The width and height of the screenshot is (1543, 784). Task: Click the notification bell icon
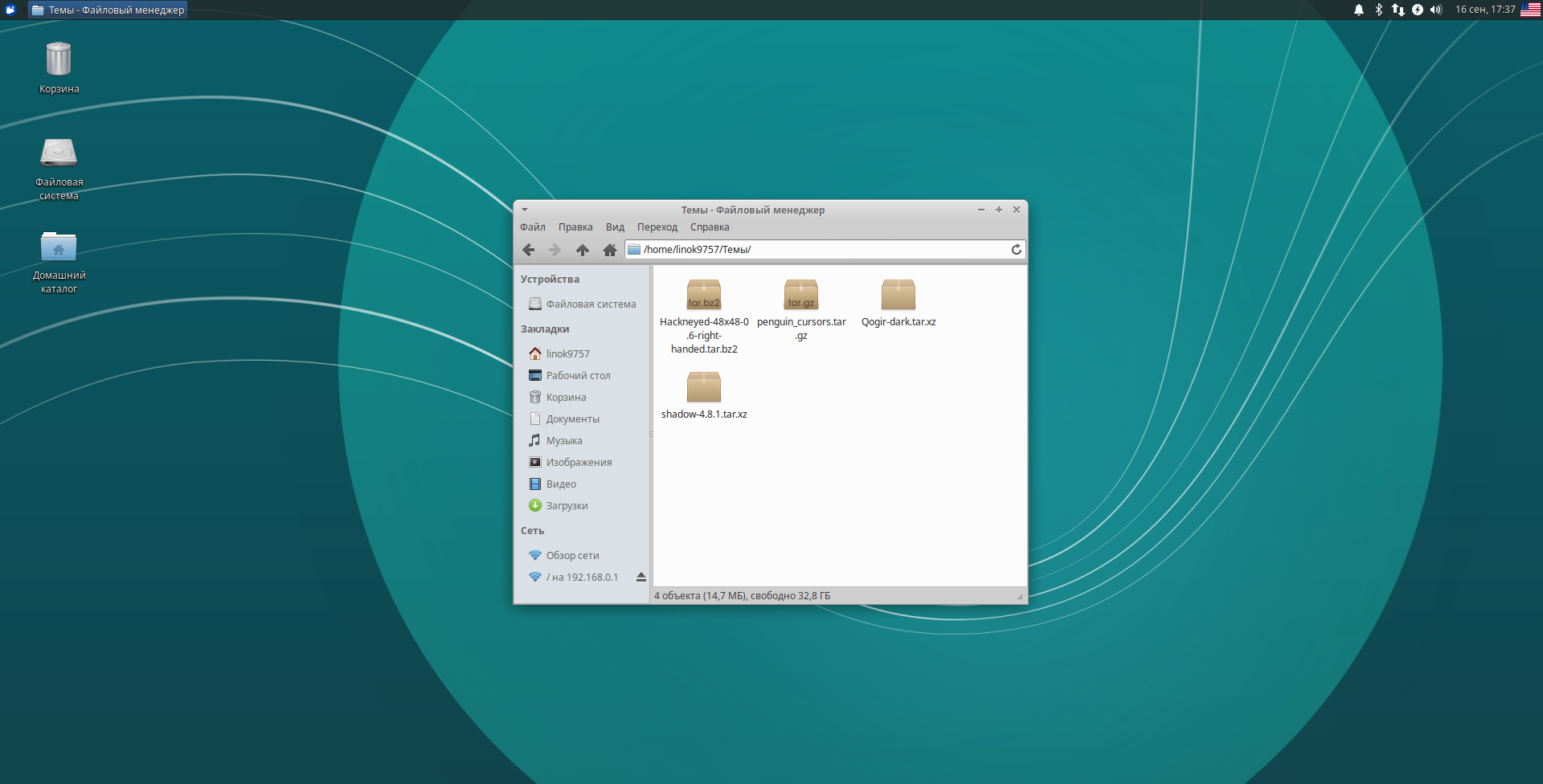(1359, 10)
